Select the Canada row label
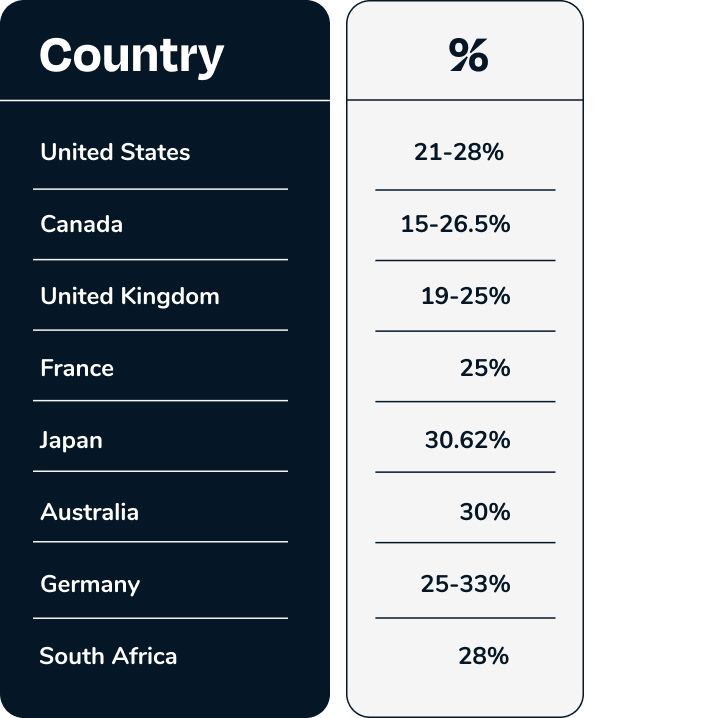 pyautogui.click(x=82, y=224)
